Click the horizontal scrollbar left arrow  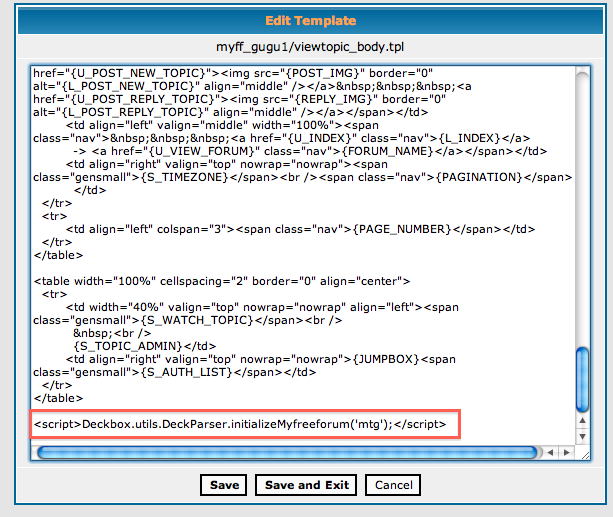click(550, 452)
